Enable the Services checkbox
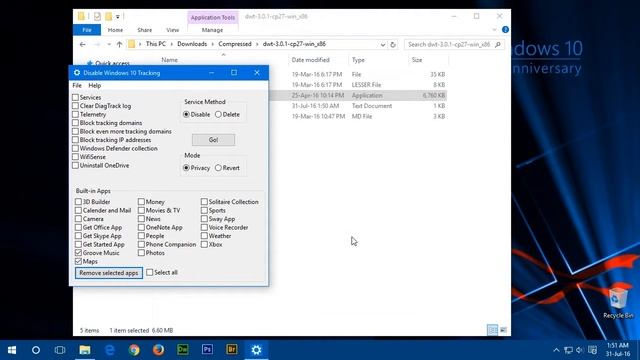 75,98
